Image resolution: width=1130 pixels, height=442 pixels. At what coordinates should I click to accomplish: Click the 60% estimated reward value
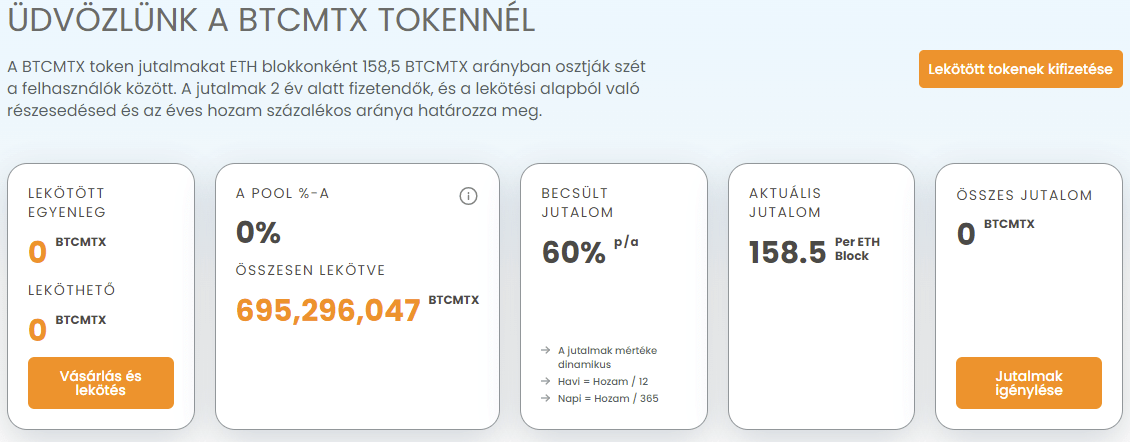click(x=574, y=252)
